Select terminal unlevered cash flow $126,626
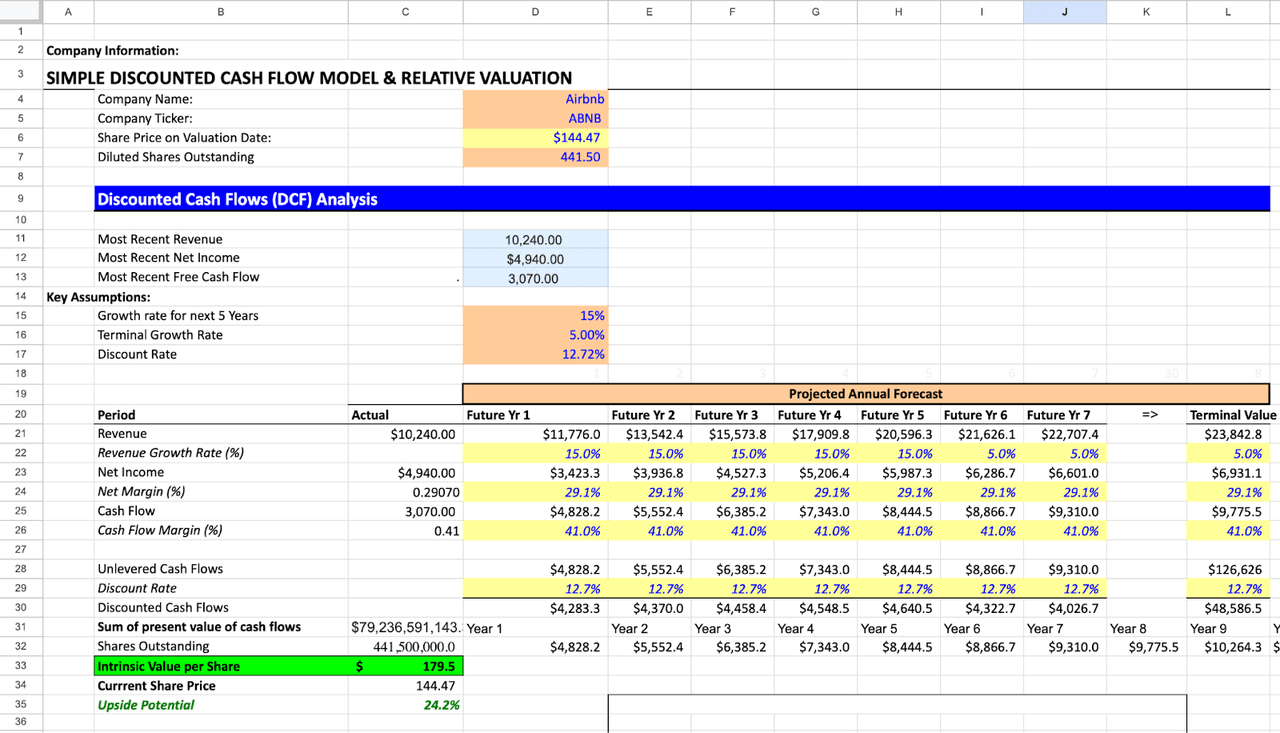Screen dimensions: 1280x733 tap(1228, 569)
